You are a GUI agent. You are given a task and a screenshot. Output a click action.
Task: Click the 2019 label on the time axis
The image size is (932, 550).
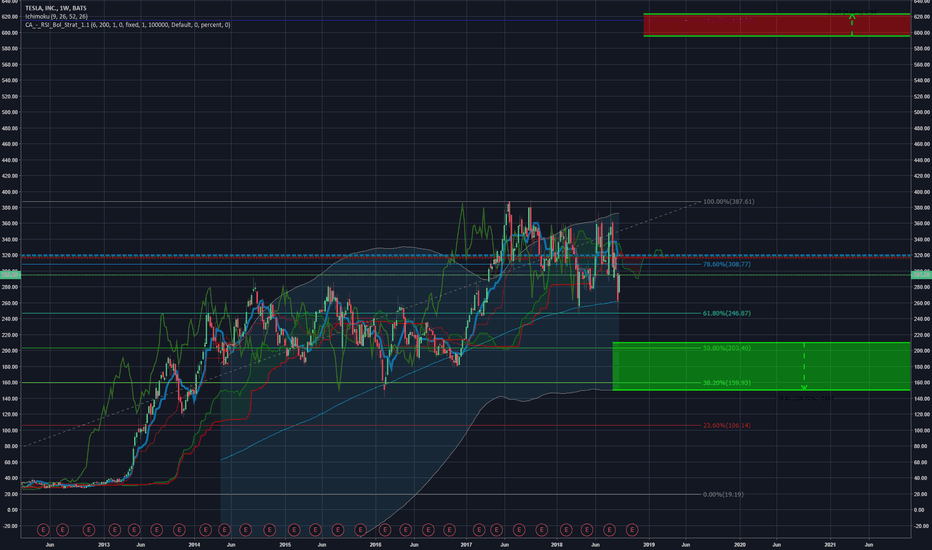coord(649,544)
